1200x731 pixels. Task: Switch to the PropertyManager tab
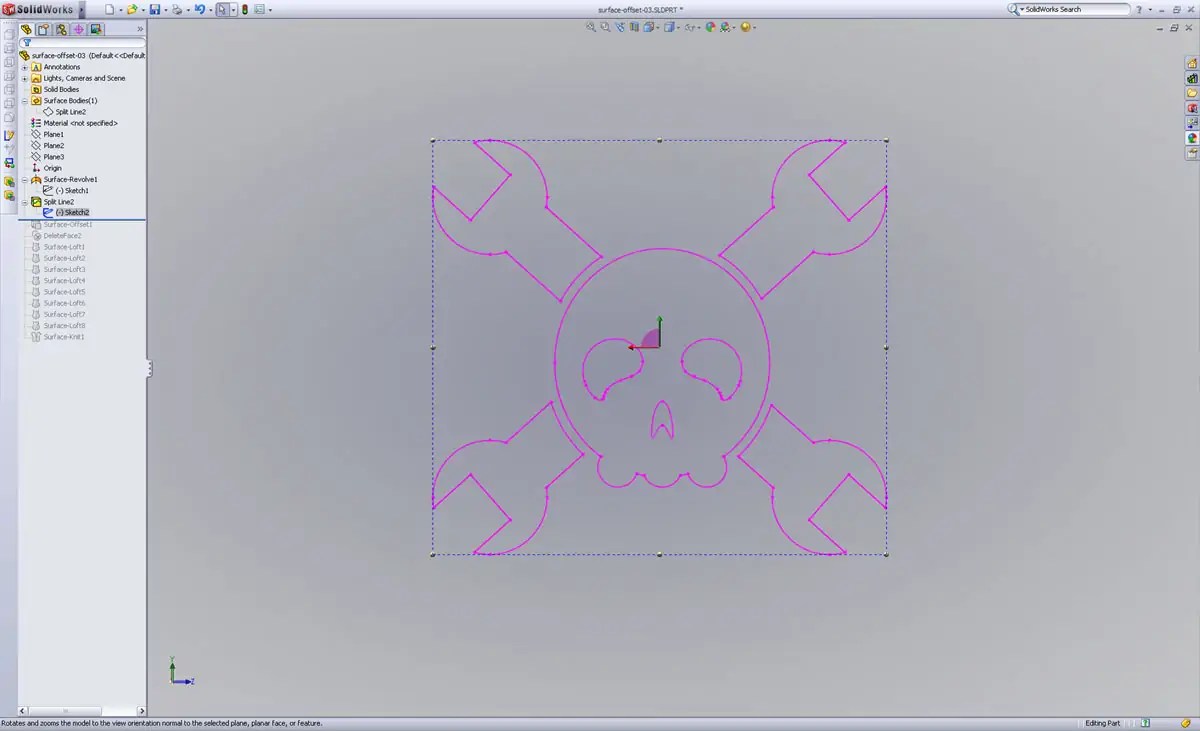(43, 29)
